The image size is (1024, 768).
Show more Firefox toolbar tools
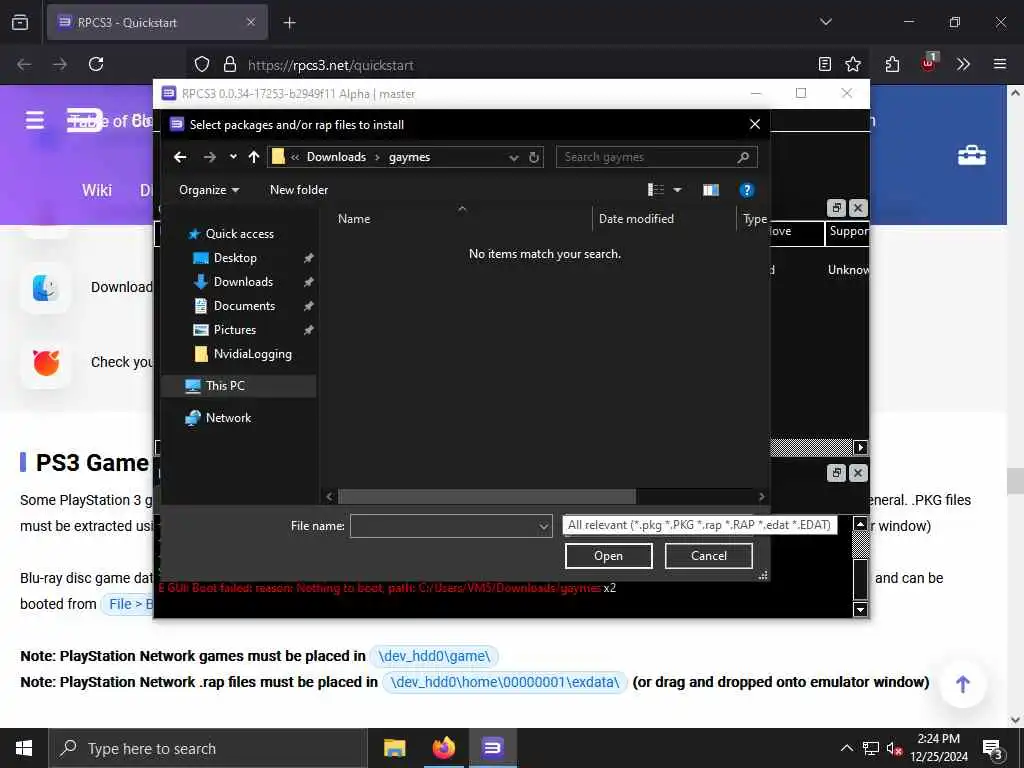click(963, 64)
